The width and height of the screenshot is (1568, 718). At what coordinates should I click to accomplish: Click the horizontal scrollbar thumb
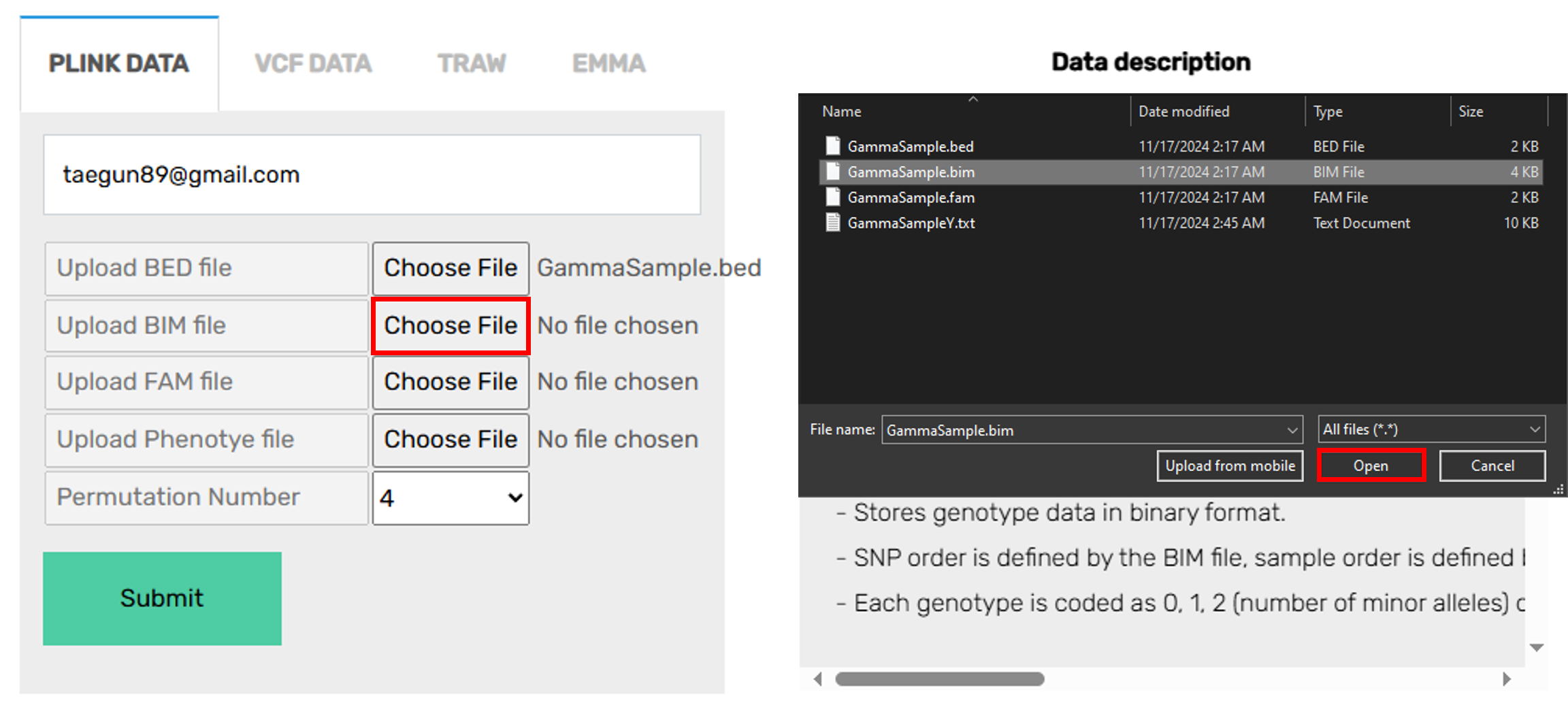pos(939,679)
